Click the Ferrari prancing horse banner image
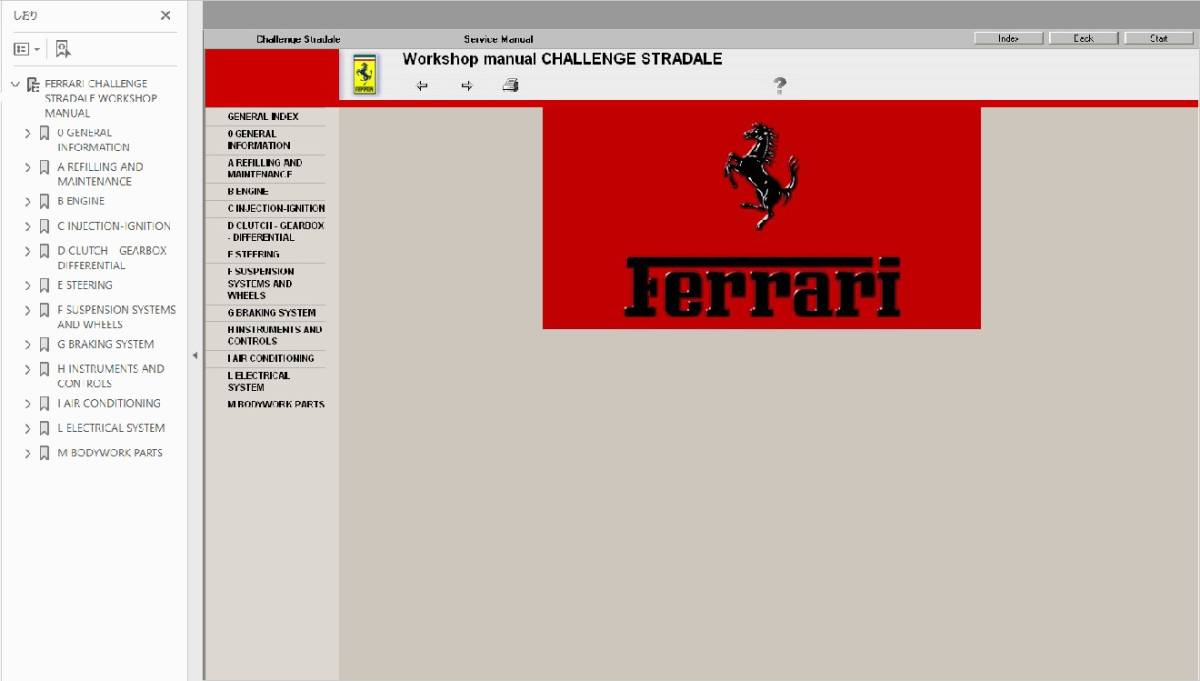 [x=761, y=218]
